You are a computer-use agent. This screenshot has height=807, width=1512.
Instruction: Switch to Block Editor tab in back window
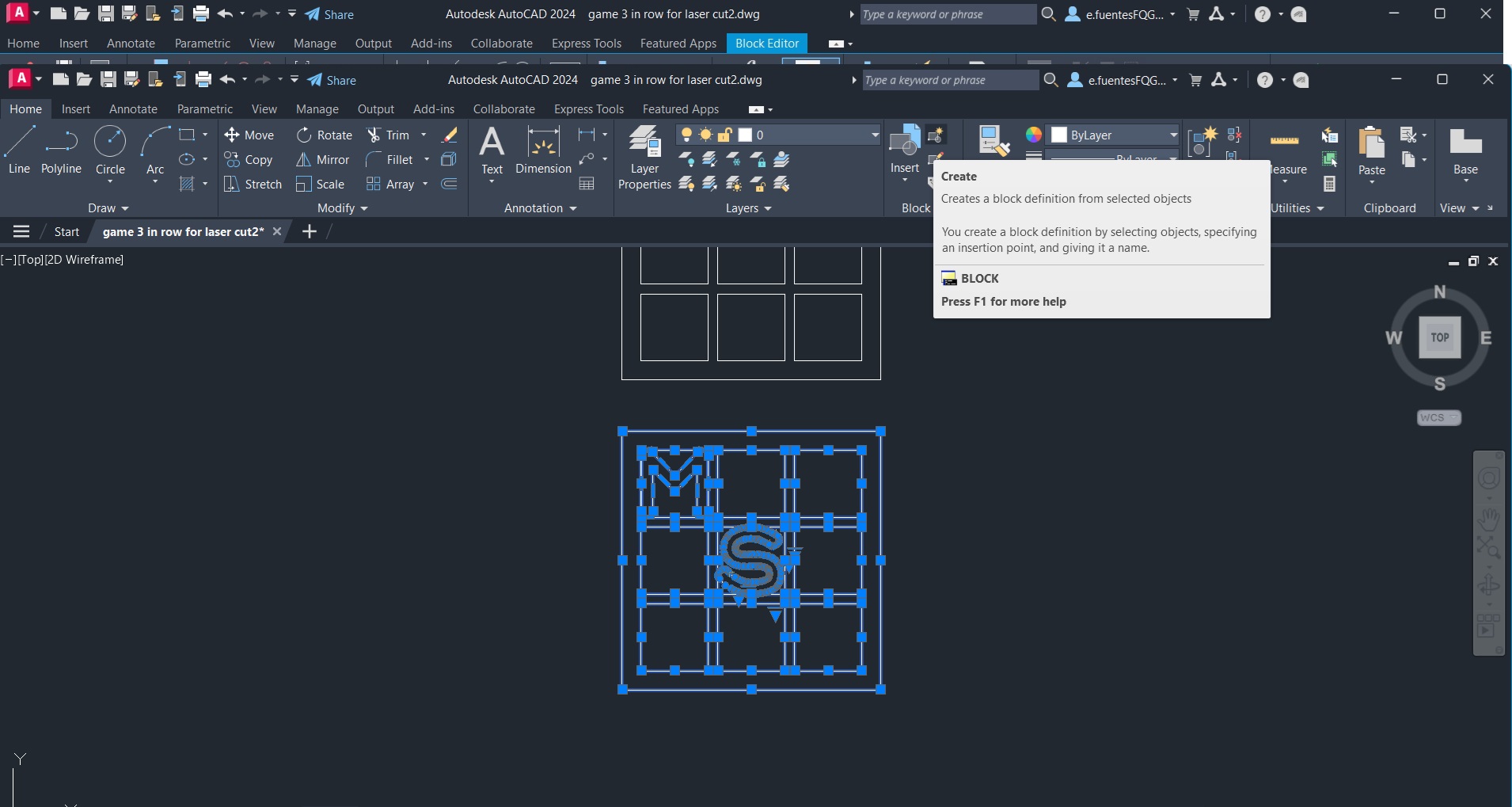coord(767,44)
